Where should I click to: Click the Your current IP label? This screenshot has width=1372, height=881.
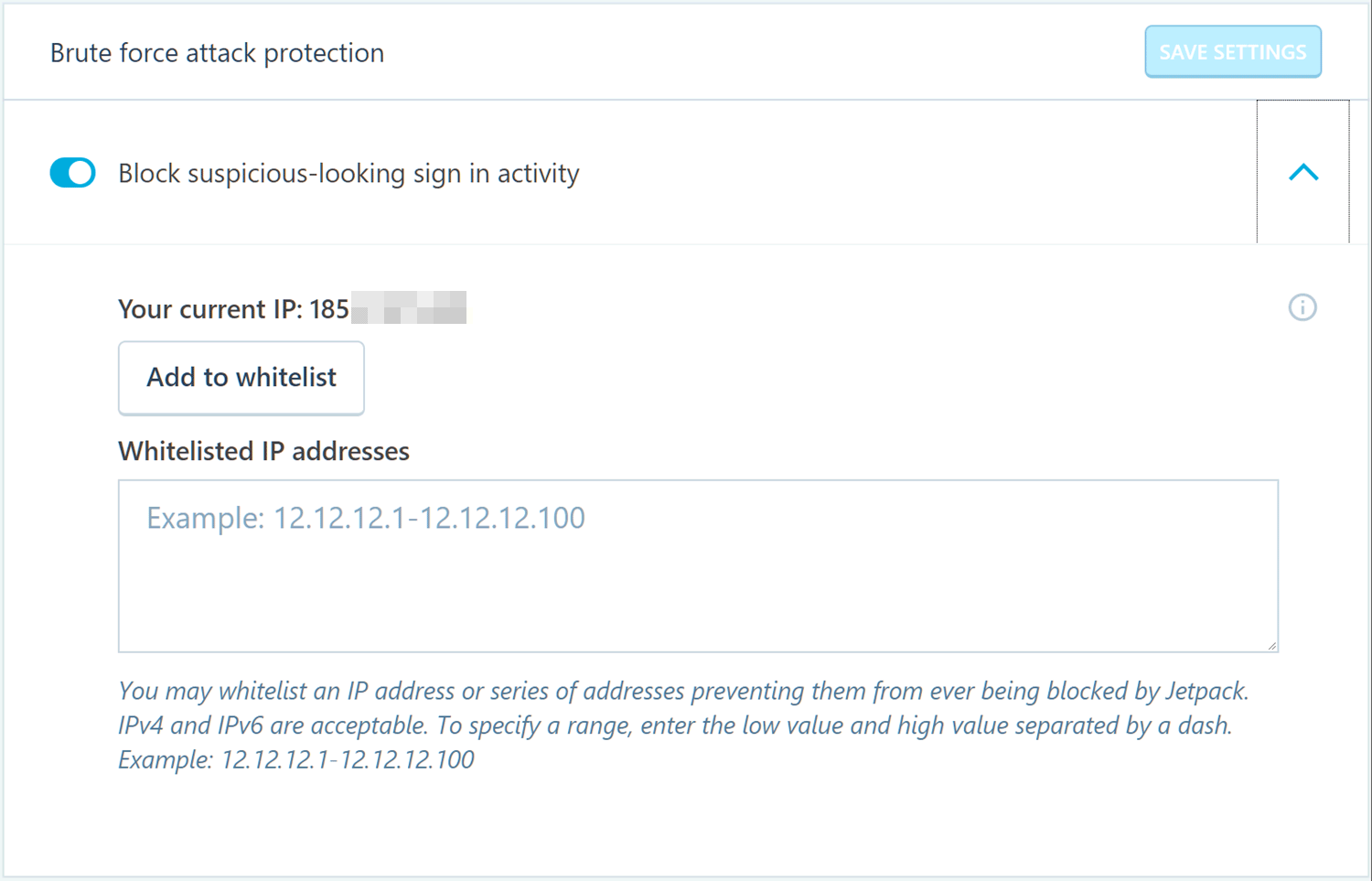209,309
